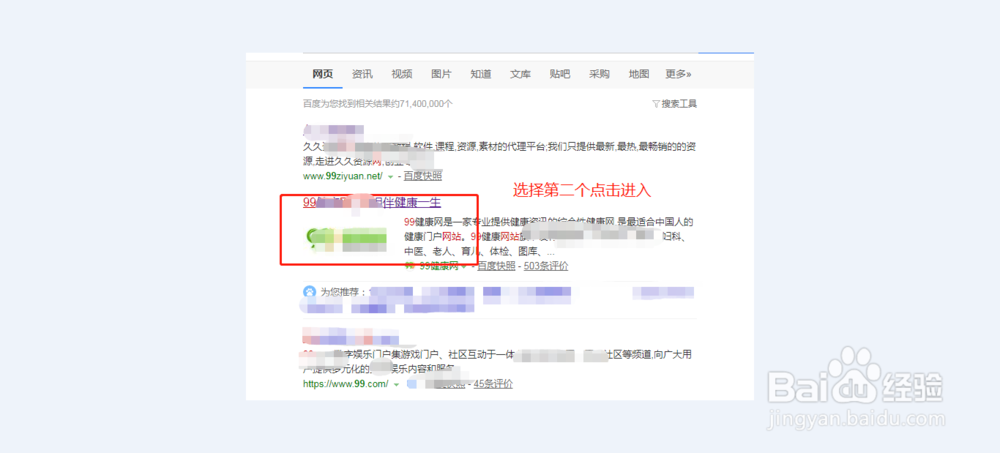Click the 百度为您找到相关结果 count text
Image resolution: width=1000 pixels, height=453 pixels.
pyautogui.click(x=378, y=103)
